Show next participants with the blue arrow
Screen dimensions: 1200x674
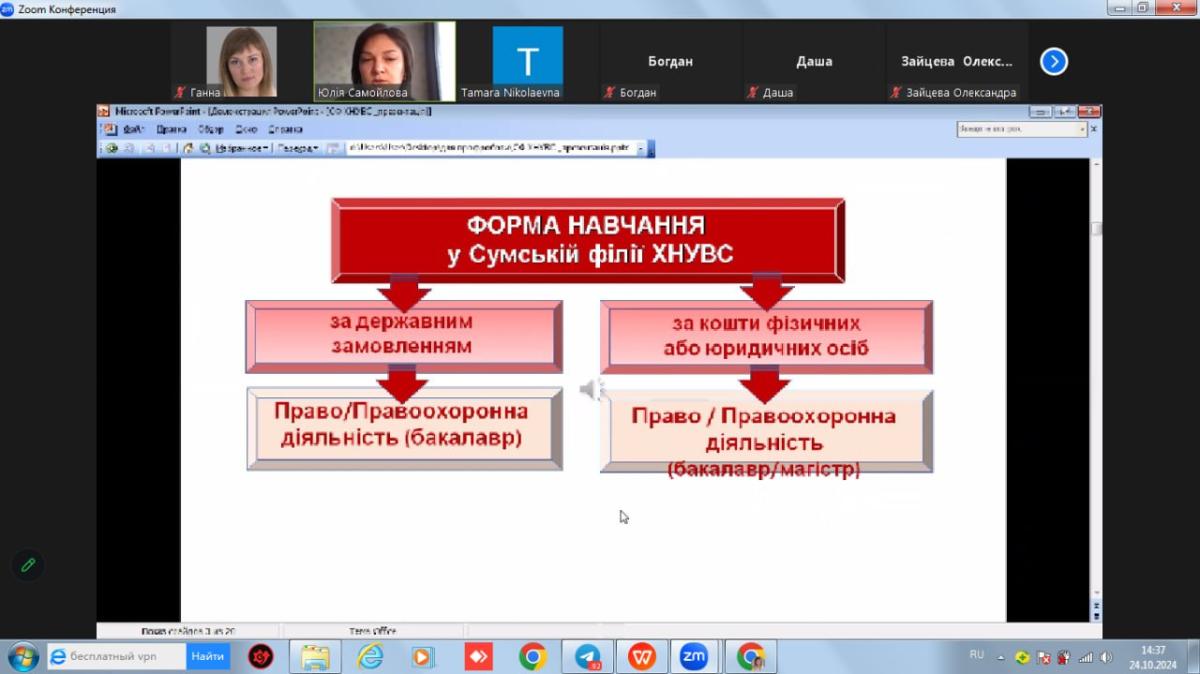tap(1053, 62)
